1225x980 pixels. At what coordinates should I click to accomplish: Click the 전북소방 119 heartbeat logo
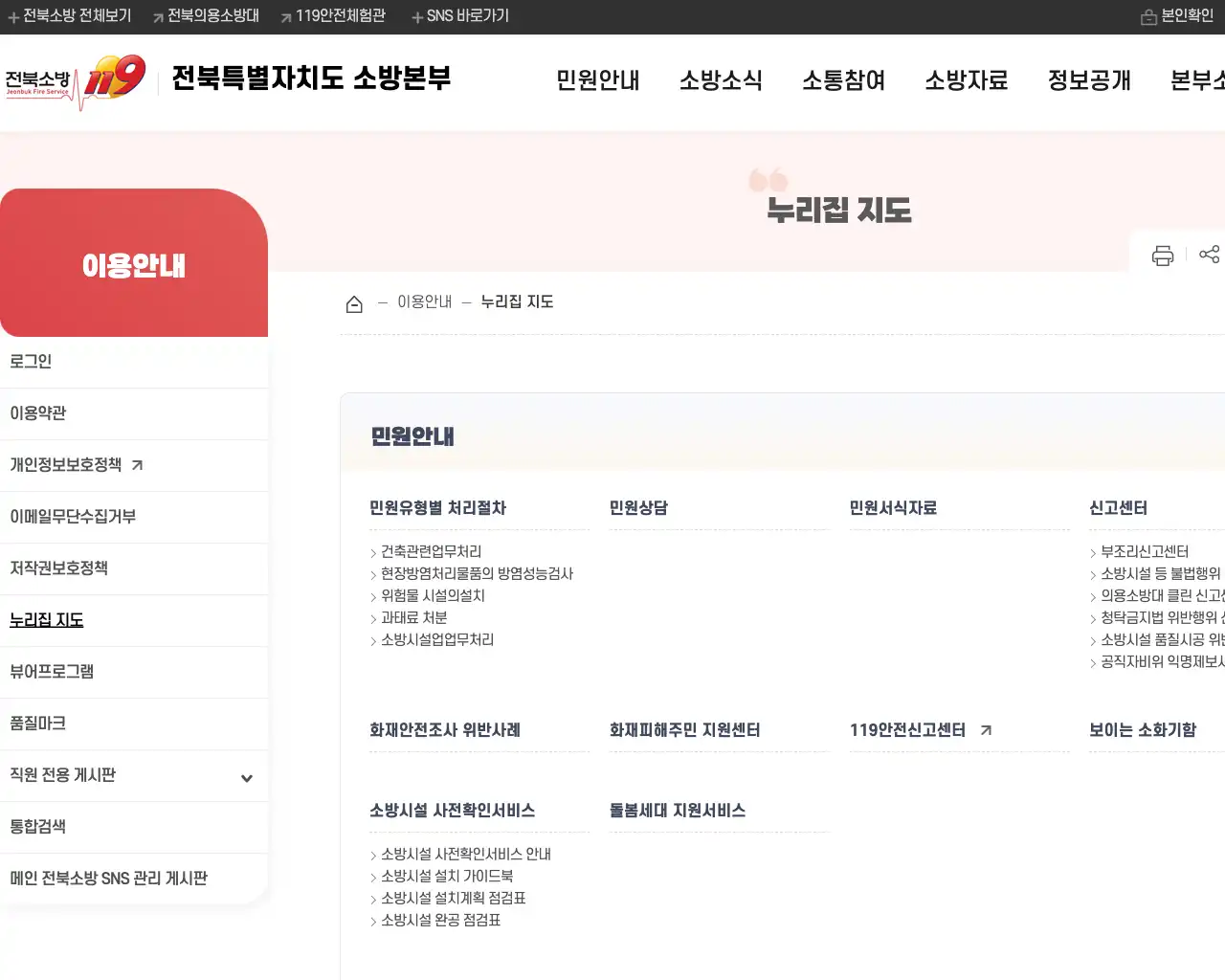coord(77,81)
